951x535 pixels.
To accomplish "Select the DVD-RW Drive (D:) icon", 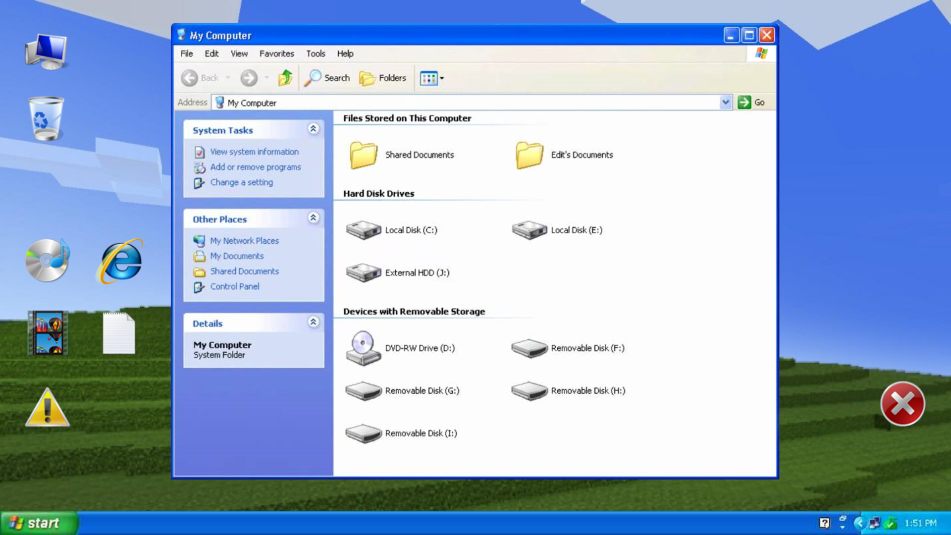I will pos(364,348).
